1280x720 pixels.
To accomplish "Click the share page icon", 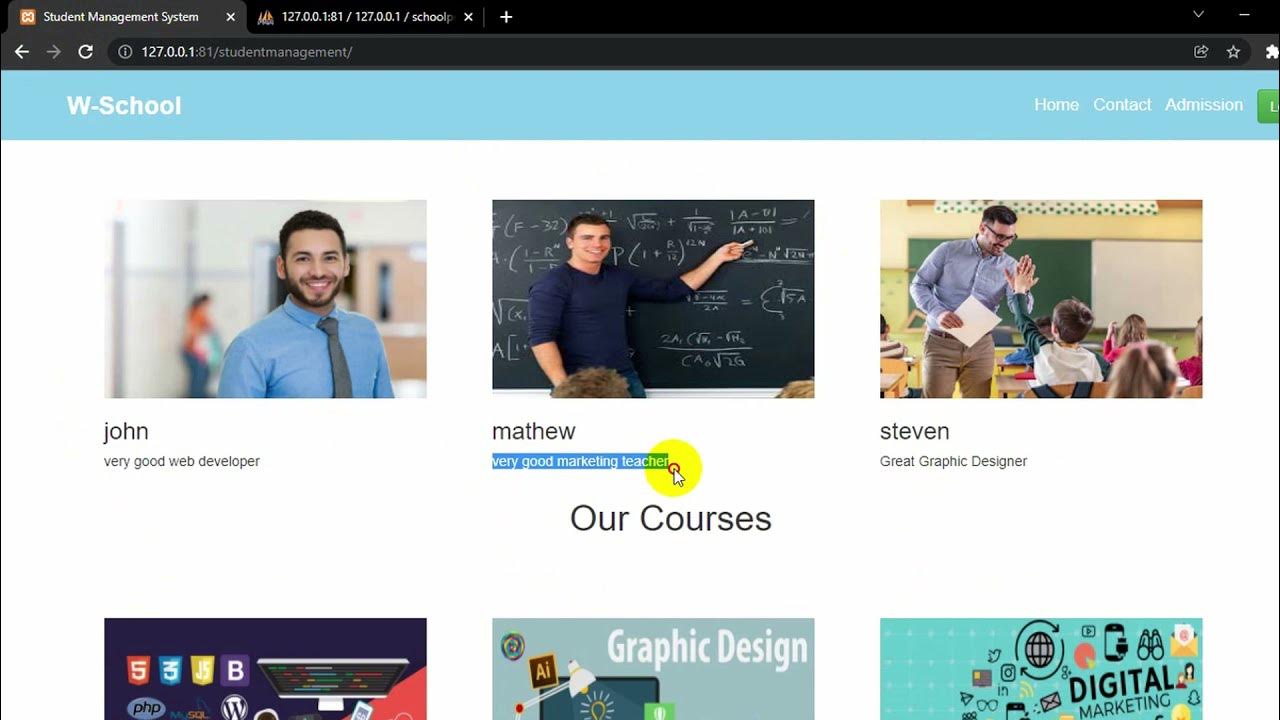I will 1201,52.
